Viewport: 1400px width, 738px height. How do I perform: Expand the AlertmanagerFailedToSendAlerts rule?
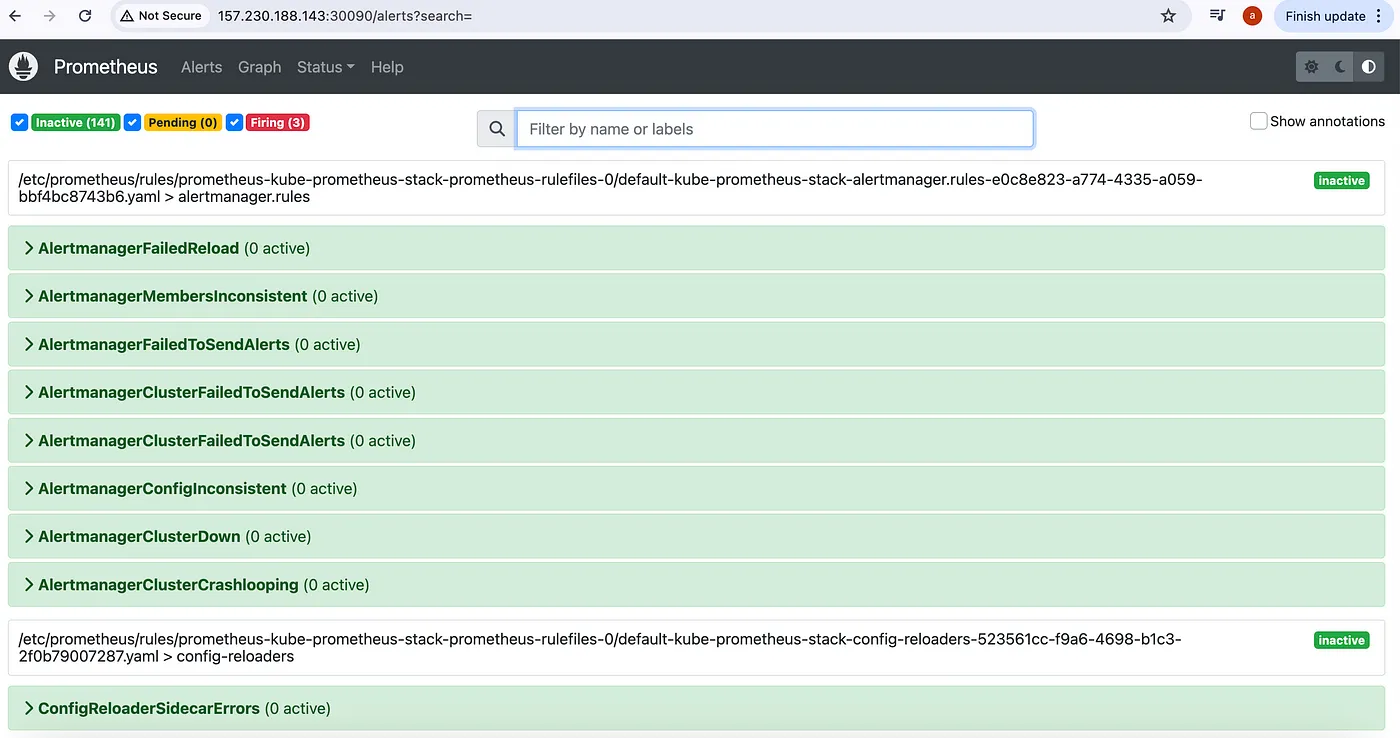coord(696,344)
